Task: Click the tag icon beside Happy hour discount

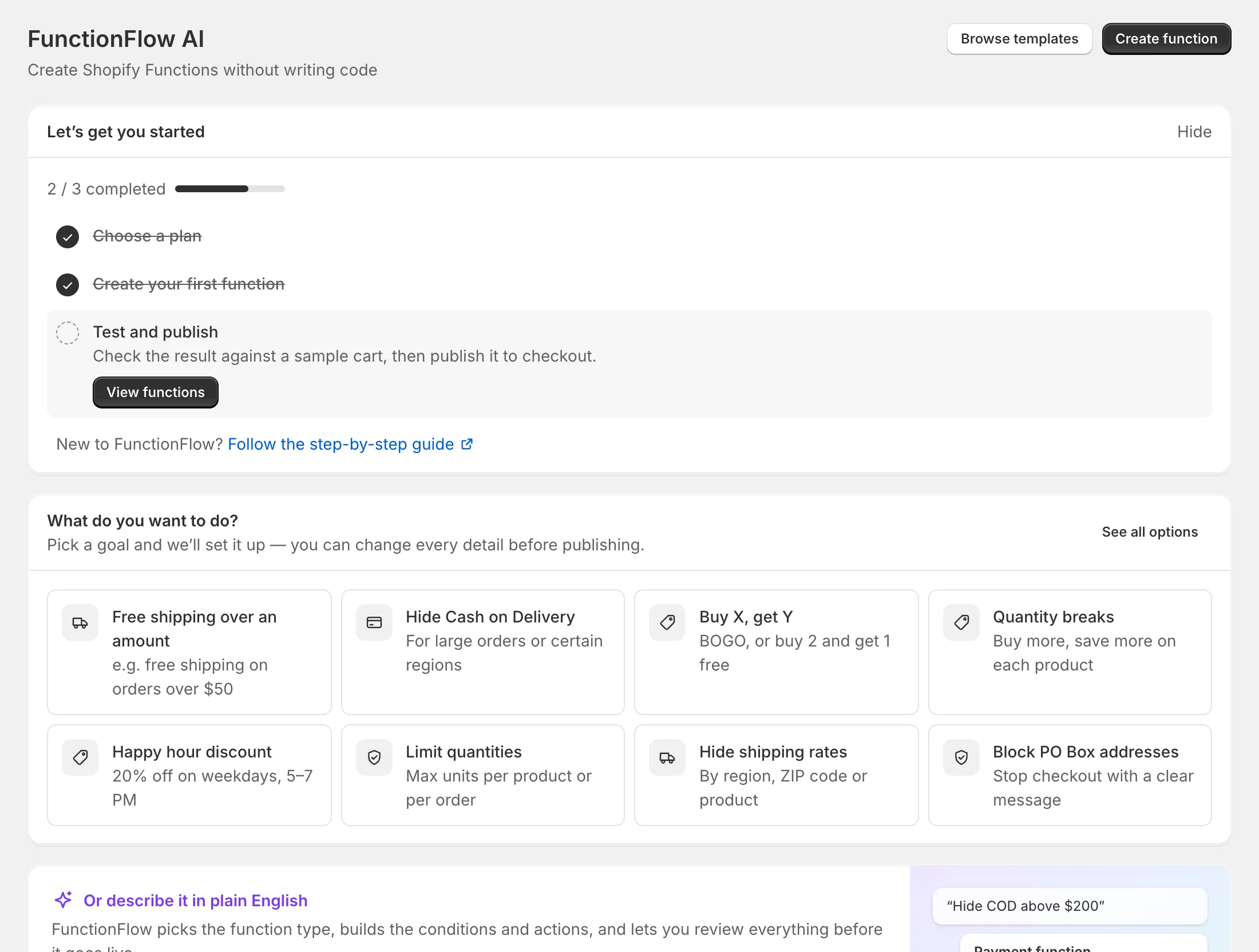Action: (80, 757)
